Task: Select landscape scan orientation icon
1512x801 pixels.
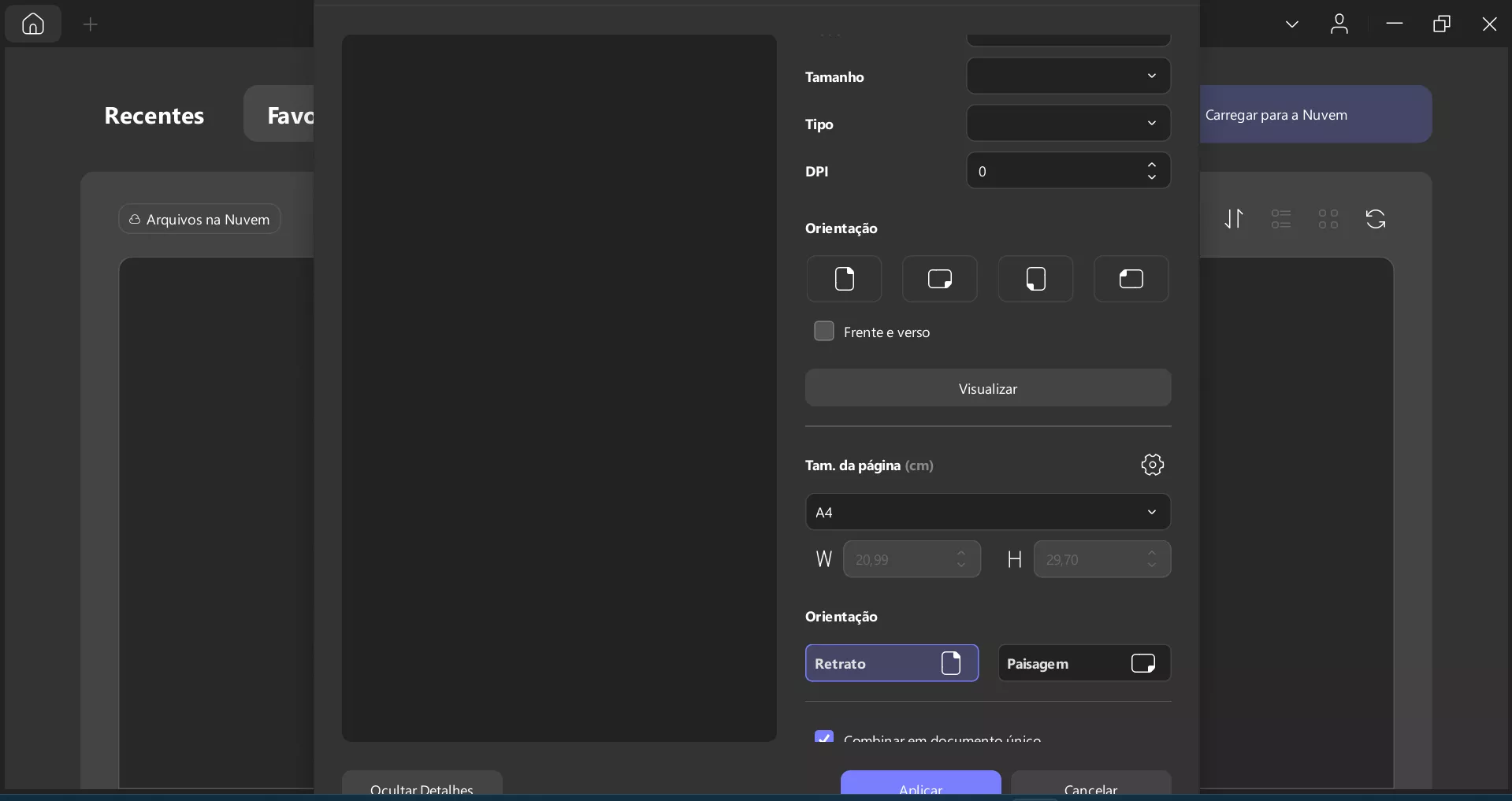Action: pos(940,279)
